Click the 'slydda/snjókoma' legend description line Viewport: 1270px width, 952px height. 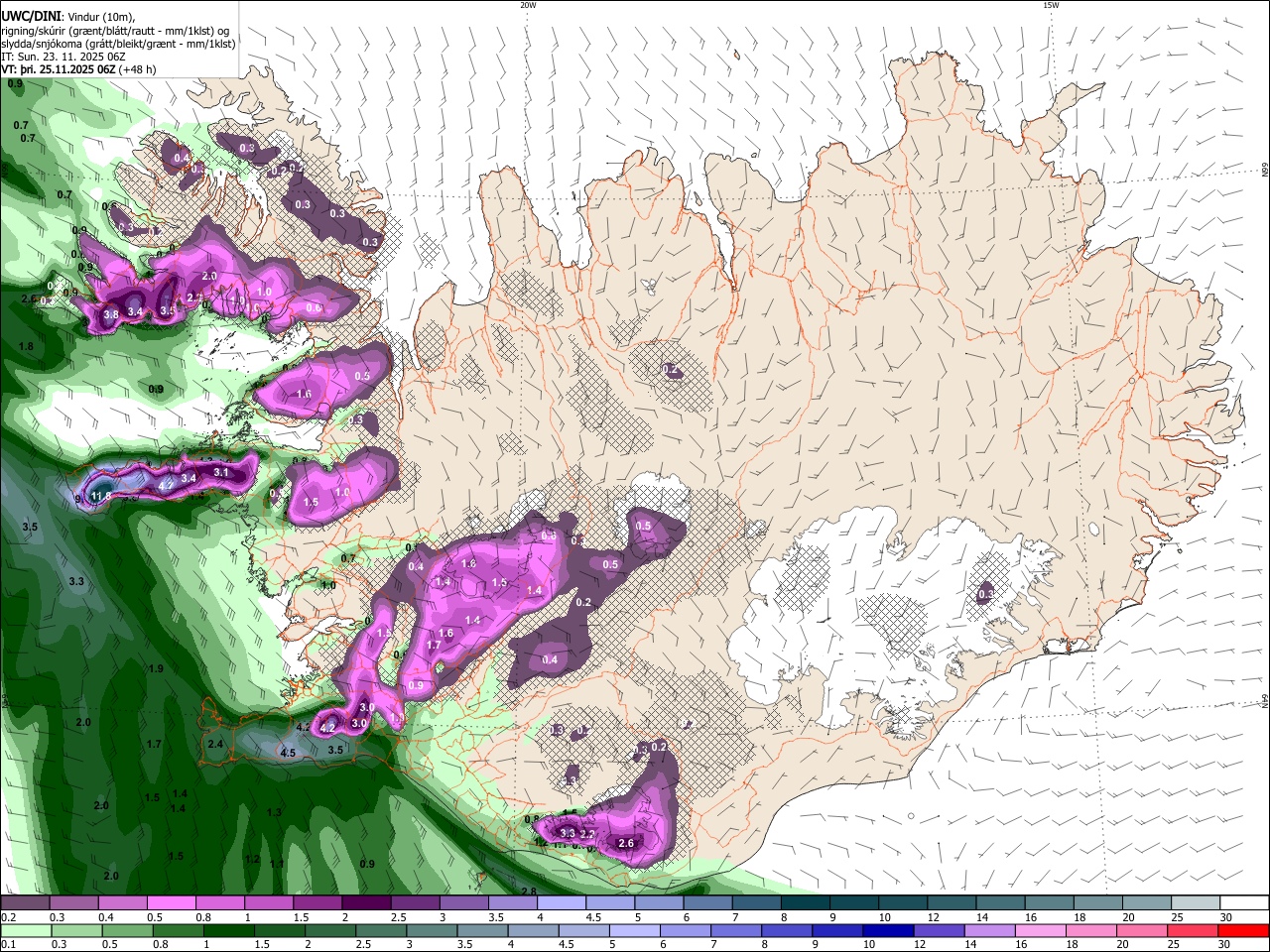click(118, 44)
